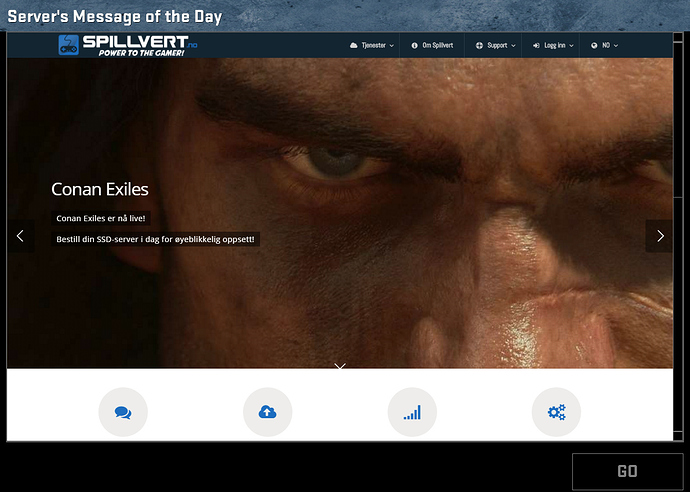The width and height of the screenshot is (690, 492).
Task: Open the Logg inn dropdown
Action: [x=553, y=45]
